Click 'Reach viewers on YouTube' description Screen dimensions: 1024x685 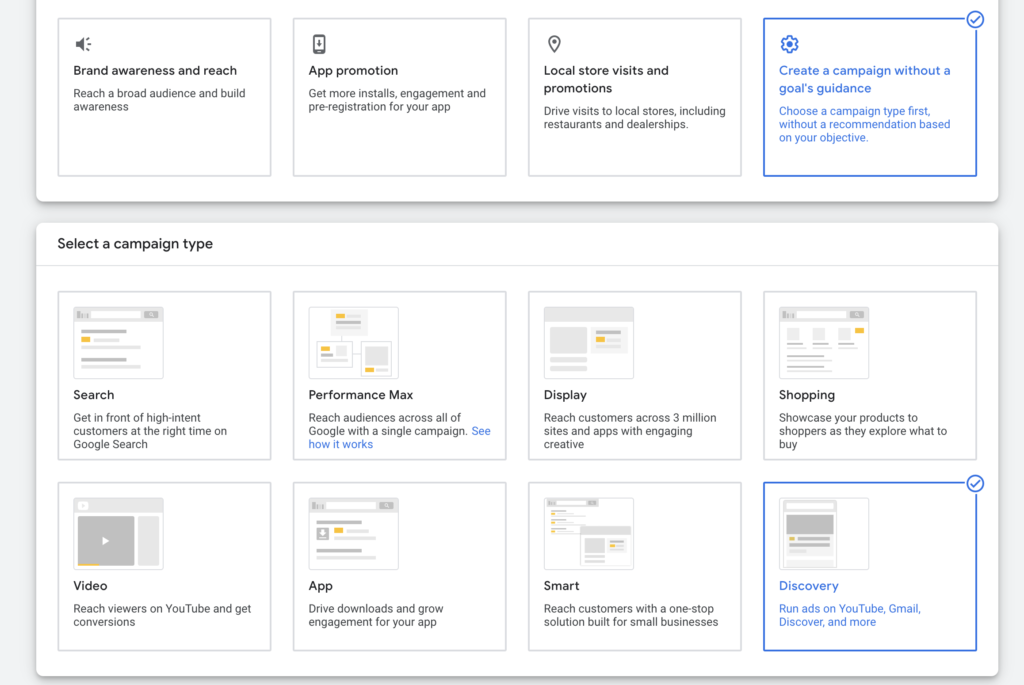click(162, 615)
